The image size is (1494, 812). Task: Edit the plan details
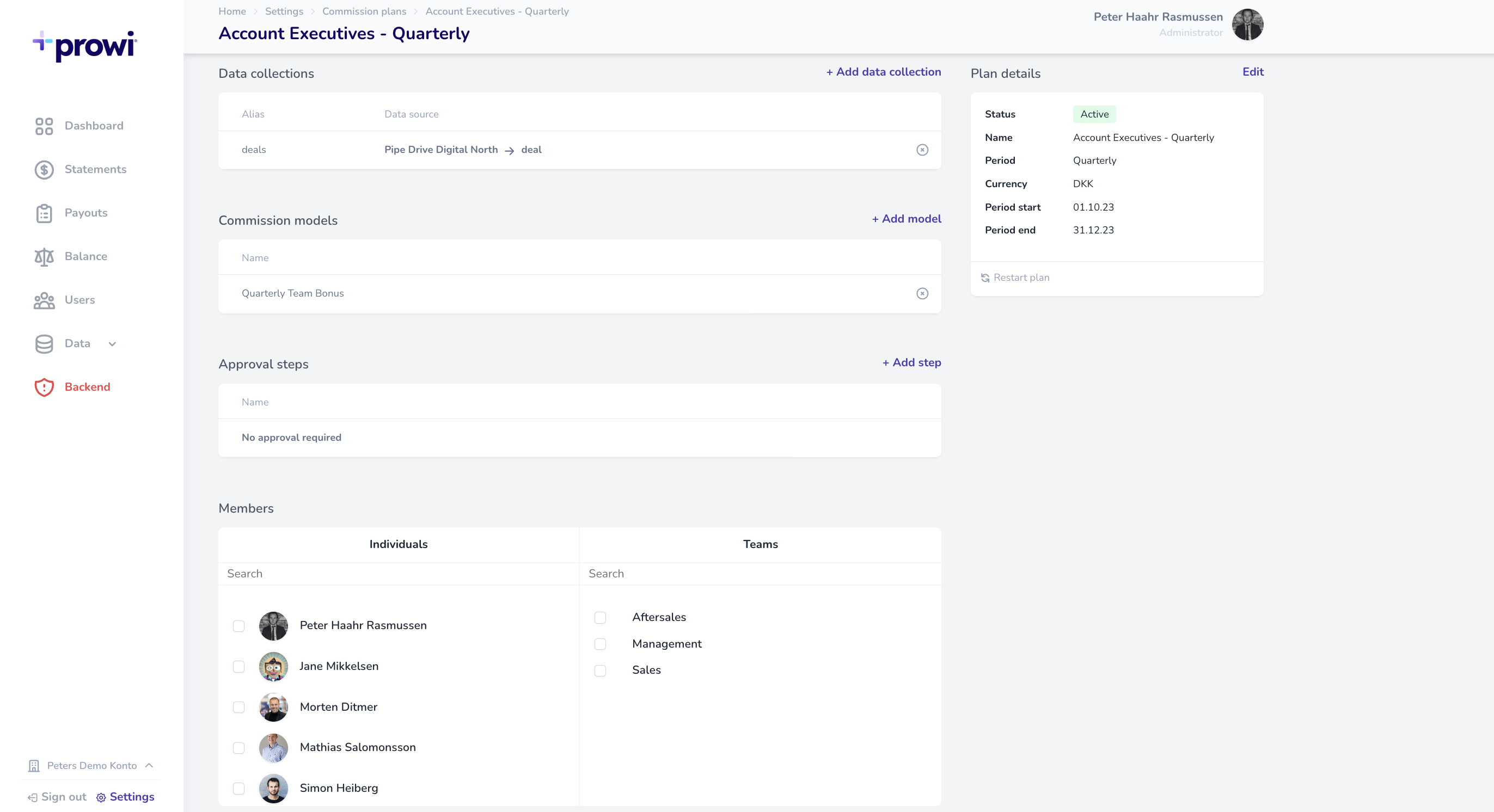(x=1253, y=72)
